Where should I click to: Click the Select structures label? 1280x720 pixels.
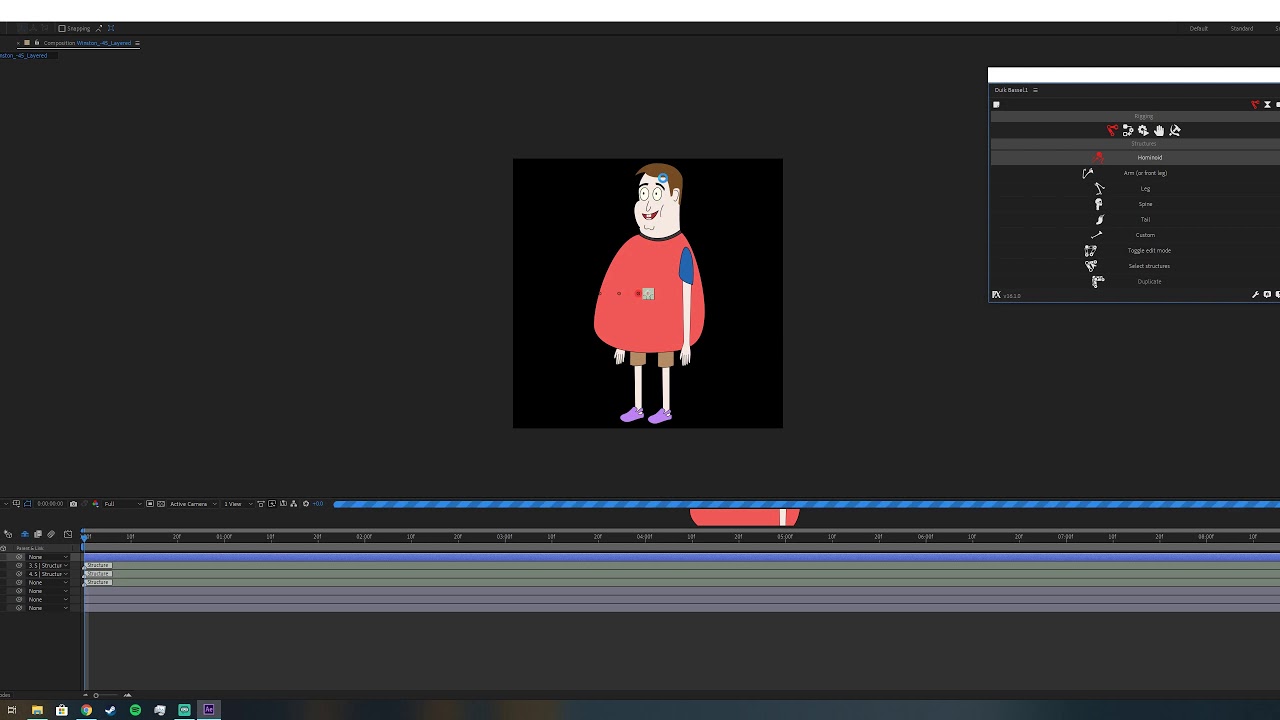[1149, 266]
